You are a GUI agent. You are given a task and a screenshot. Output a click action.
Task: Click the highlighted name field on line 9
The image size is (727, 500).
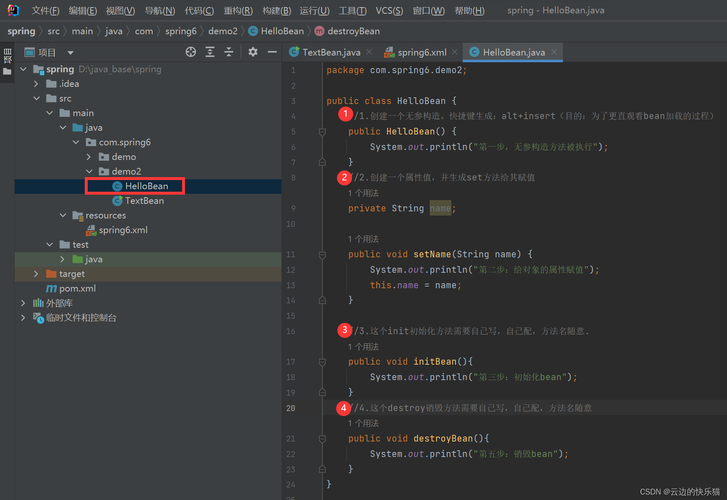[x=440, y=209]
